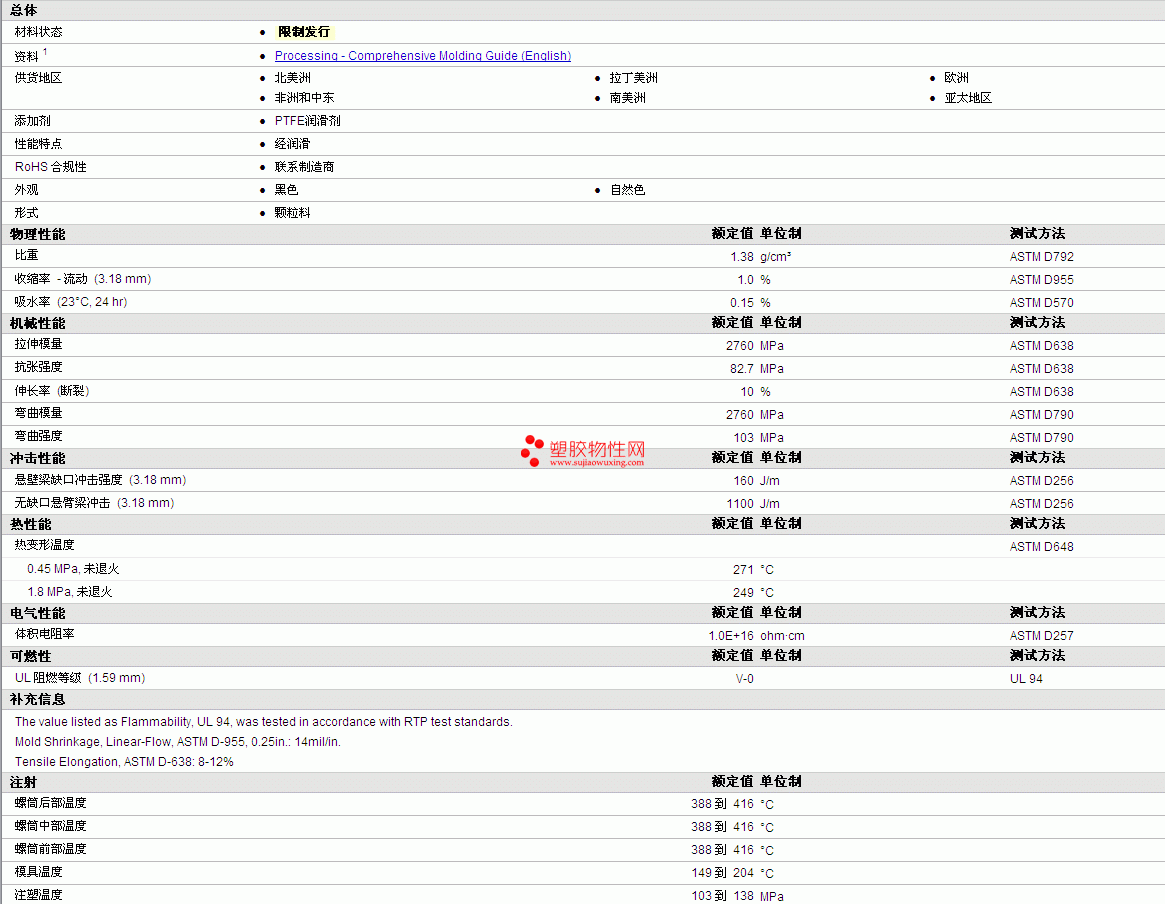Open Processing - Comprehensive Molding Guide link
1165x904 pixels.
423,56
